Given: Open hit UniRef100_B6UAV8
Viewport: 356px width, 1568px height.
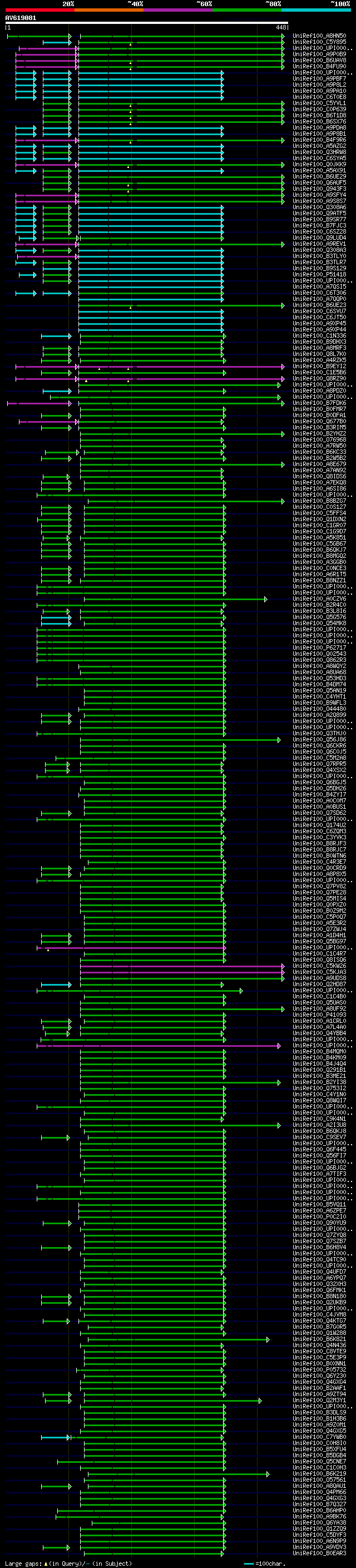Looking at the screenshot, I should pyautogui.click(x=319, y=60).
